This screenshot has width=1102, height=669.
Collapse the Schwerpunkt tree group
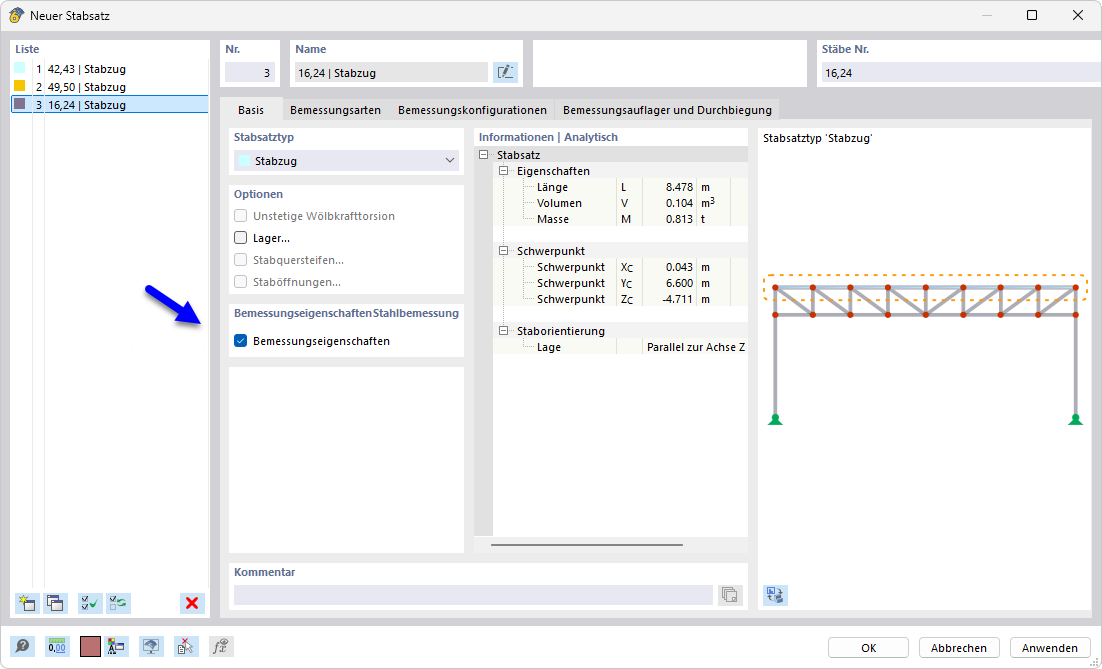(503, 251)
